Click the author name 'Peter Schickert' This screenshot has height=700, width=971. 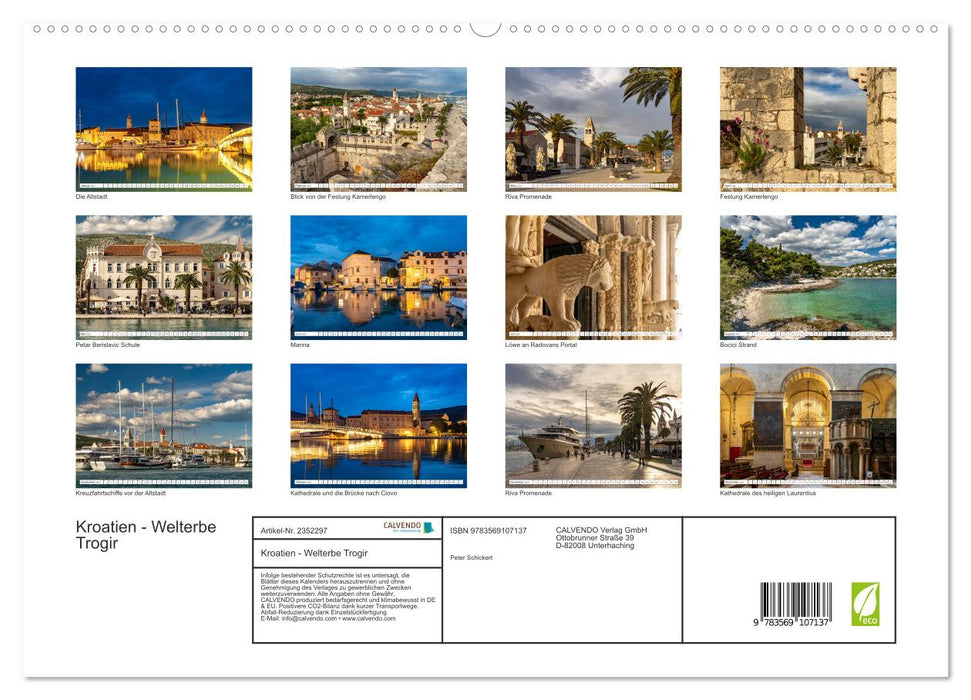pos(471,558)
